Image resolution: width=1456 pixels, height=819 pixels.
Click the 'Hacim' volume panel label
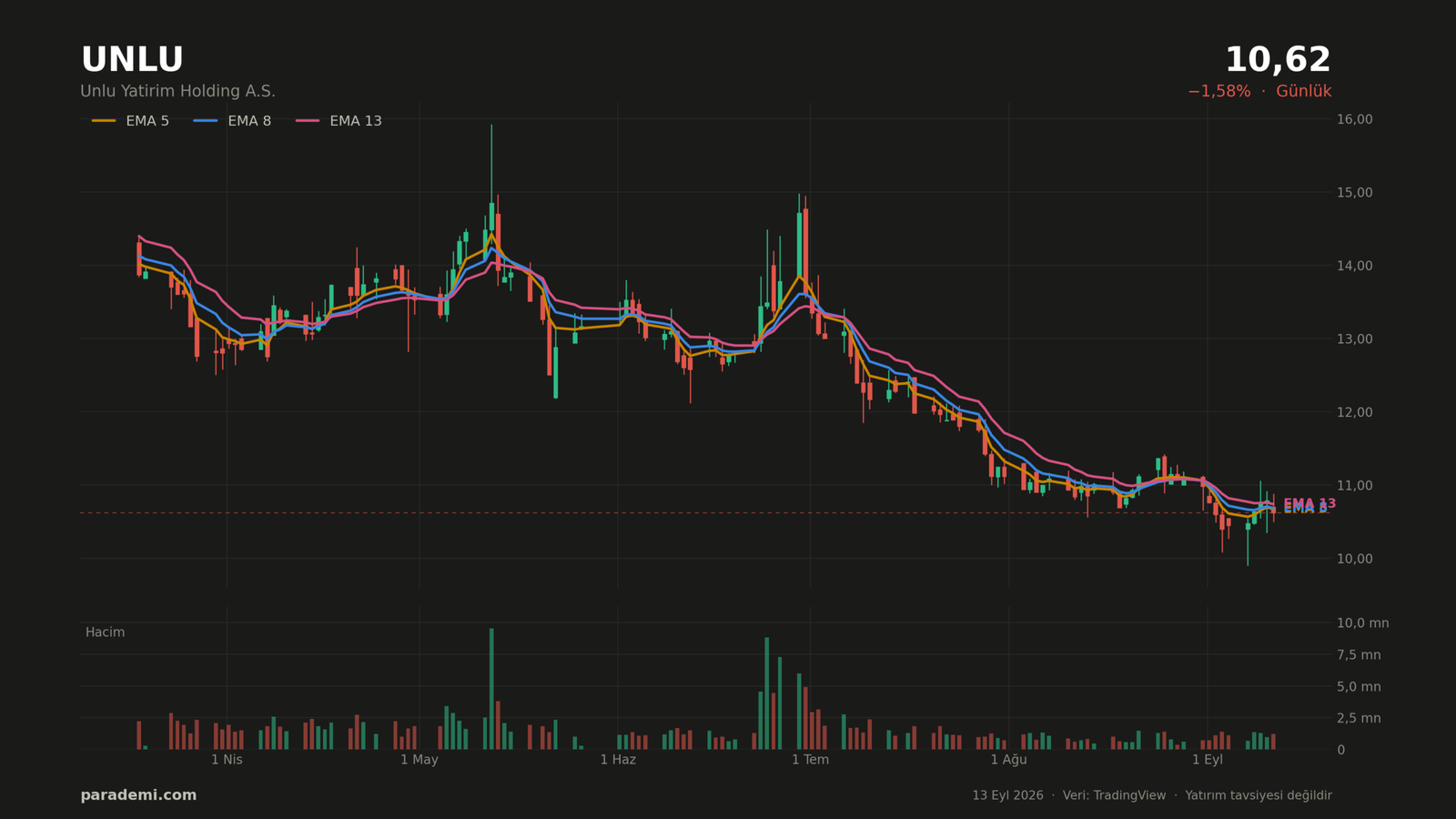106,632
